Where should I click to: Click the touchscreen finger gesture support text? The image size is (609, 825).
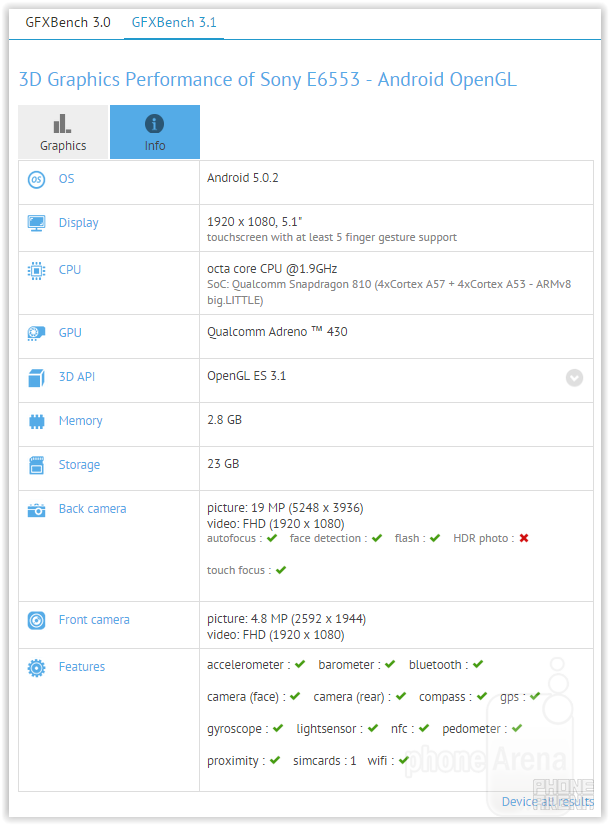click(332, 237)
